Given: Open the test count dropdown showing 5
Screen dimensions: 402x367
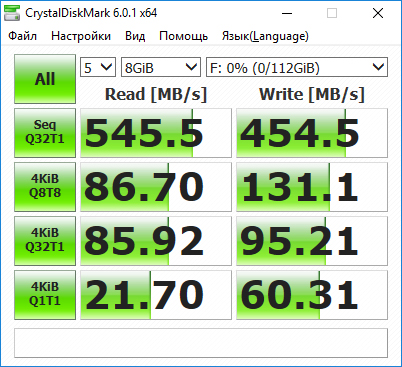Looking at the screenshot, I should (x=98, y=67).
